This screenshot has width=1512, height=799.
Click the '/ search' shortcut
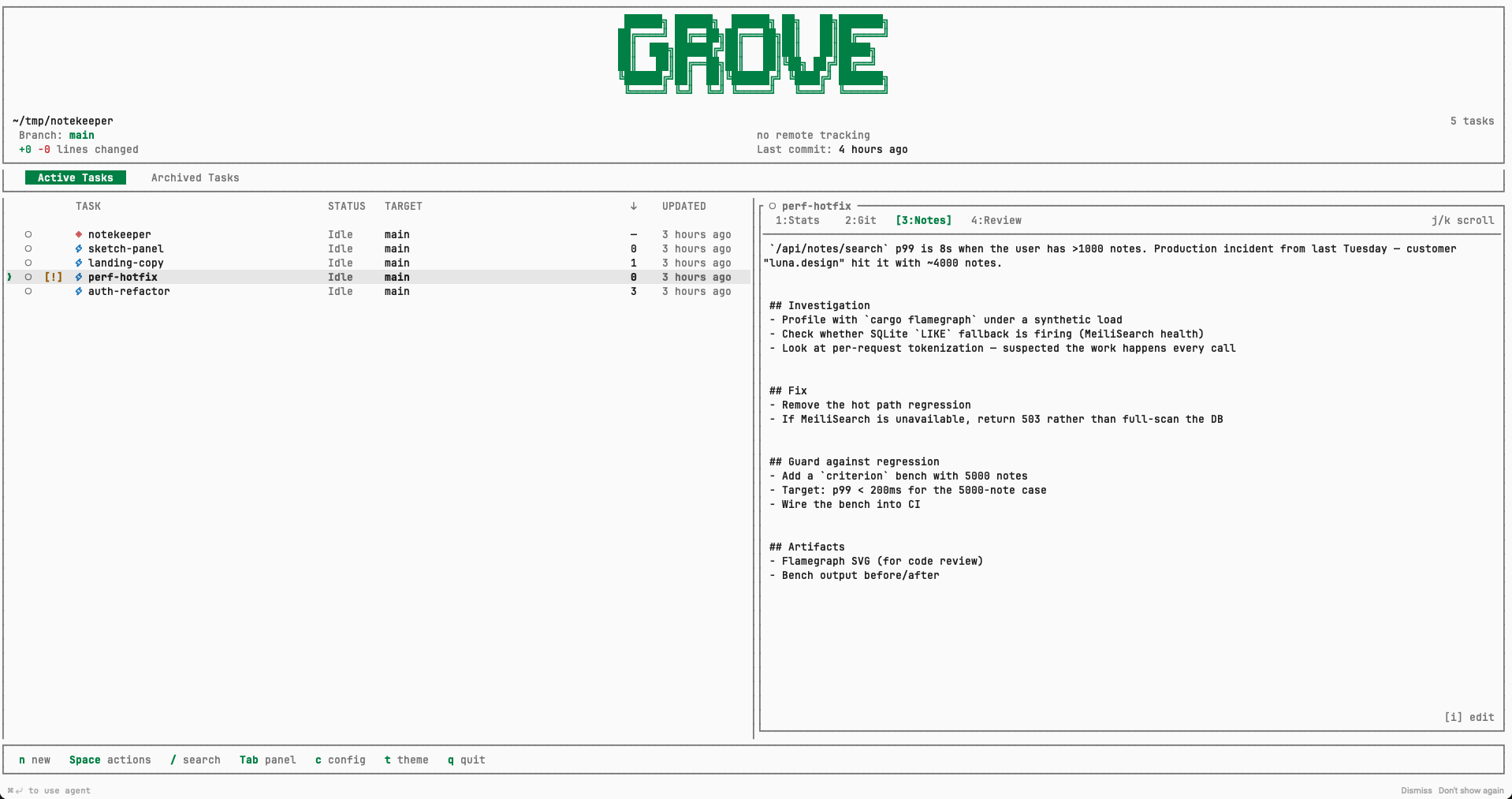196,760
